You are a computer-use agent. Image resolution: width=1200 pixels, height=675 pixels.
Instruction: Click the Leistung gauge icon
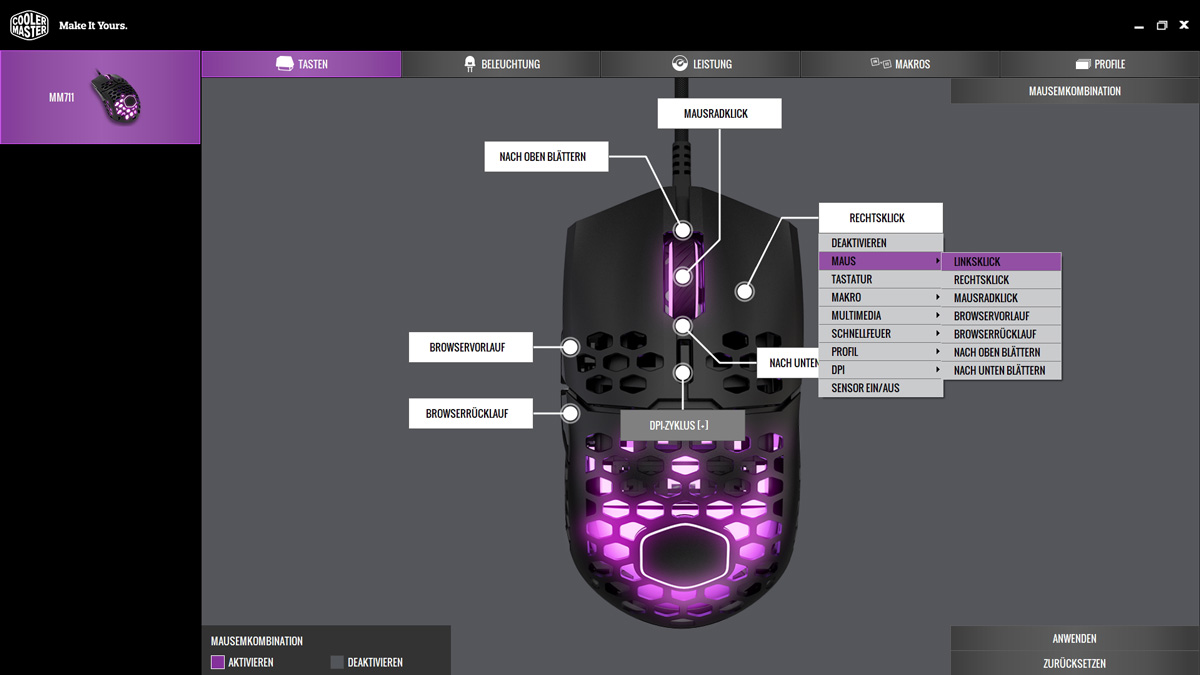point(680,63)
